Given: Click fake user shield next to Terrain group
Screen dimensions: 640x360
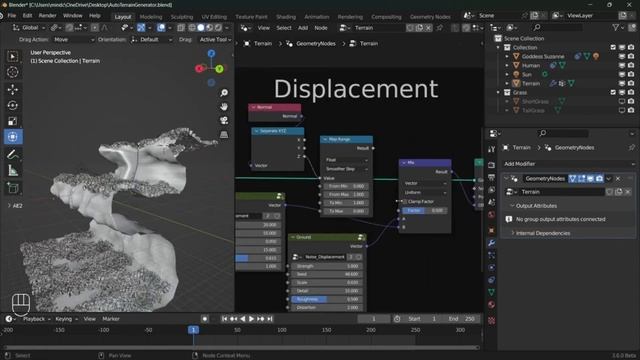Looking at the screenshot, I should pos(410,28).
